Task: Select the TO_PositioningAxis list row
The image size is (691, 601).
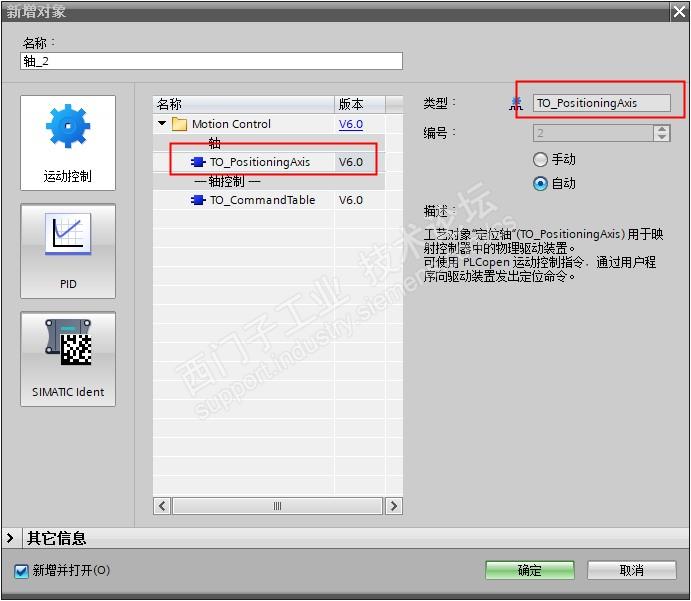Action: (x=269, y=162)
